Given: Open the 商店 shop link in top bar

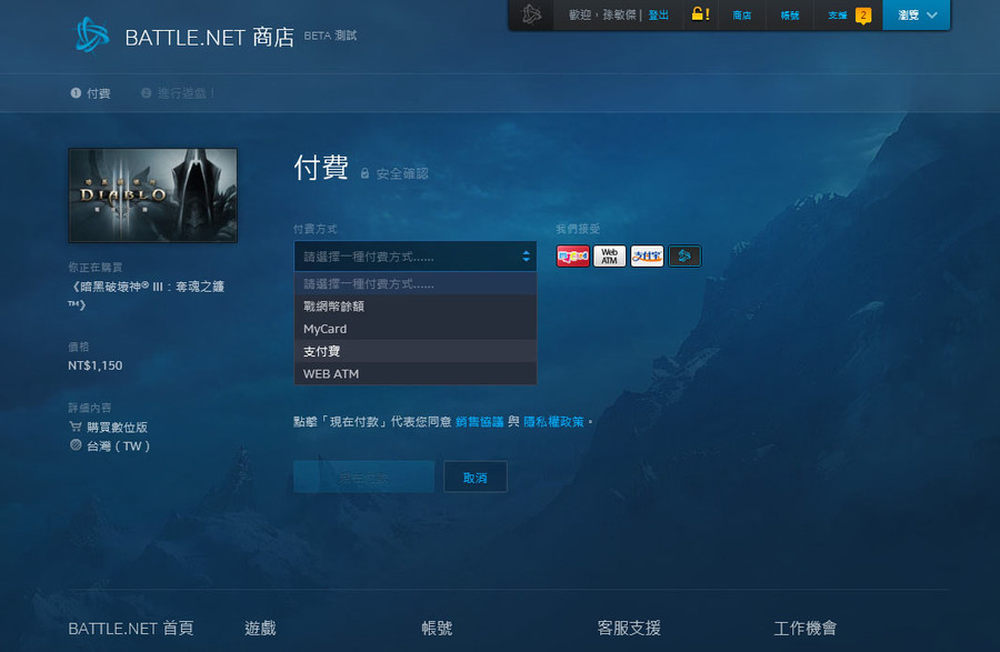Looking at the screenshot, I should [x=742, y=15].
